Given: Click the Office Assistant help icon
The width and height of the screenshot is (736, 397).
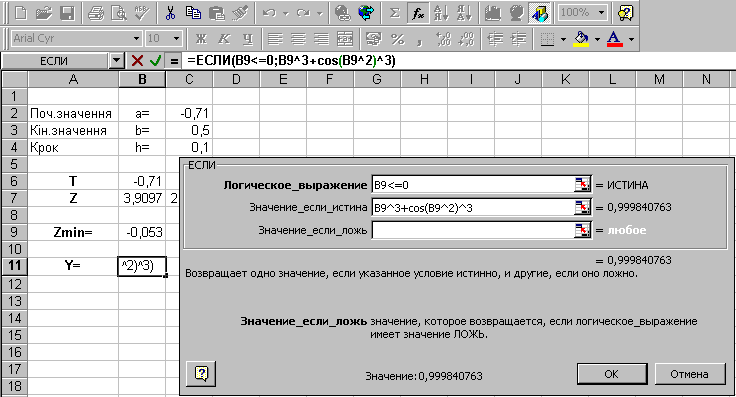Looking at the screenshot, I should pos(626,13).
